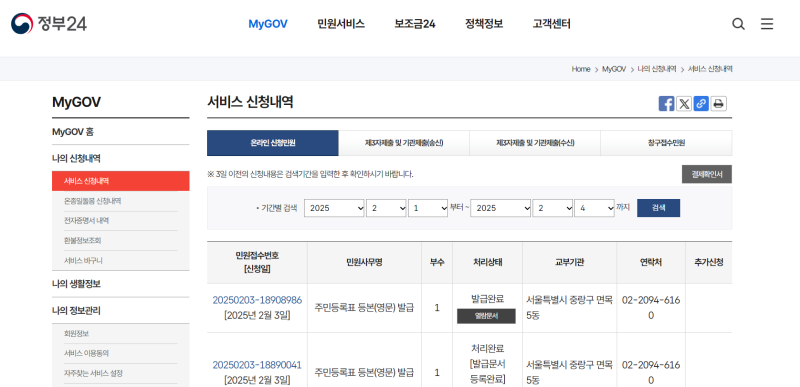Click 발급완료 status text

point(487,299)
